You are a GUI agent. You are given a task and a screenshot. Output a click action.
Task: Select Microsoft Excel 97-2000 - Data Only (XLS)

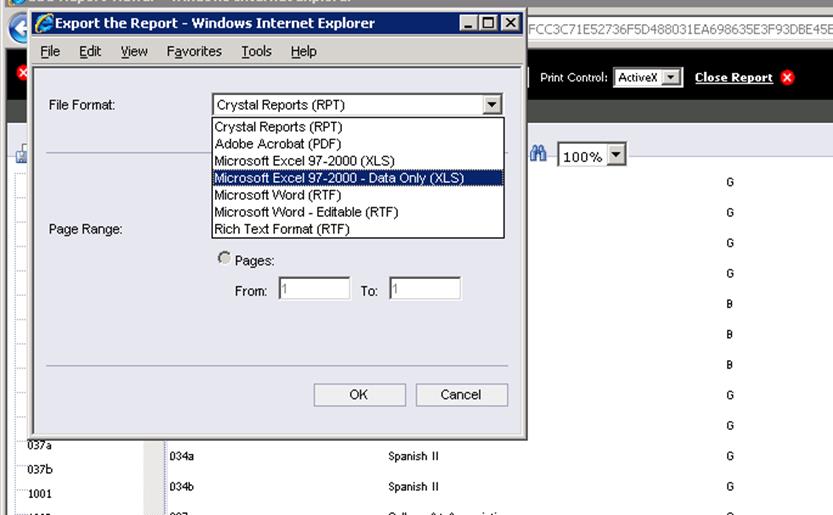point(339,178)
